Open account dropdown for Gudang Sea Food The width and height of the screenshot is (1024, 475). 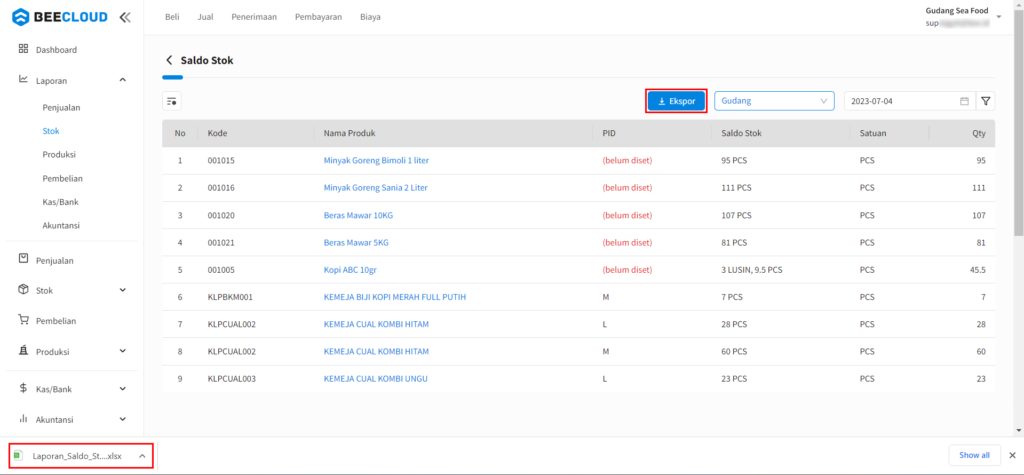point(998,16)
